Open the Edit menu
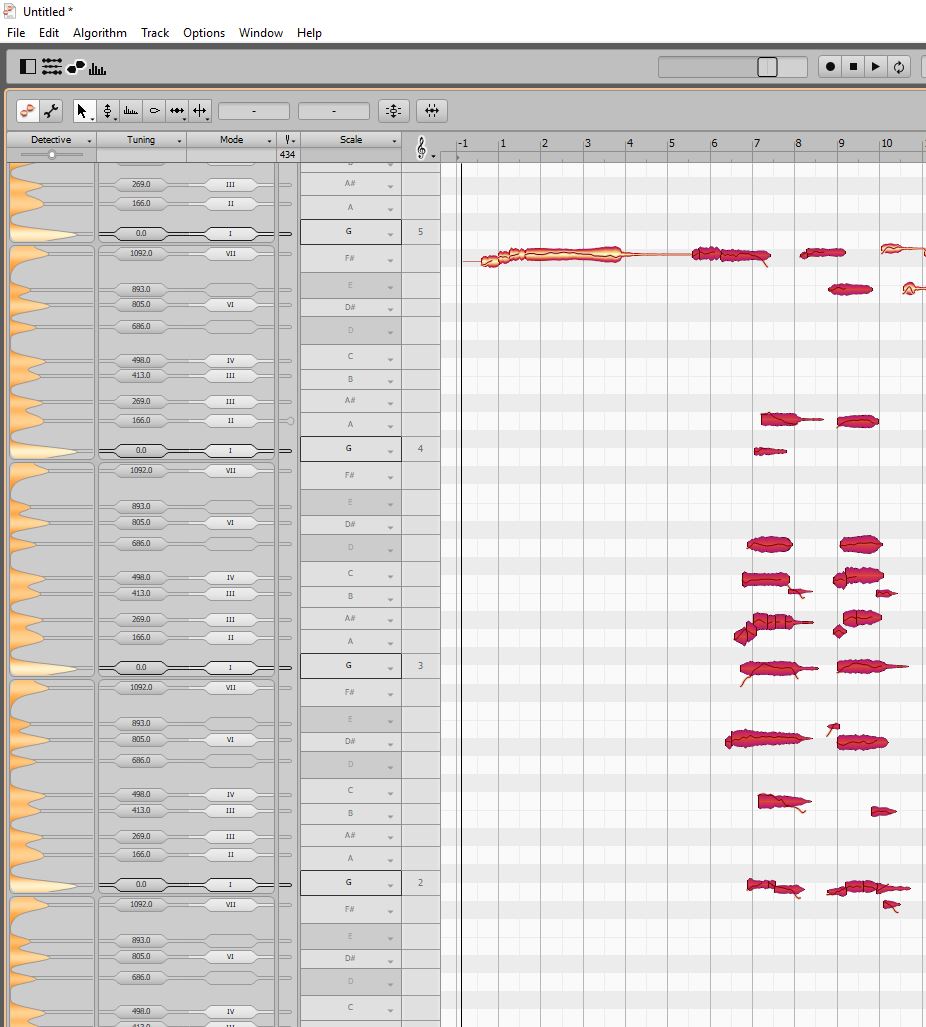The image size is (926, 1027). tap(48, 33)
